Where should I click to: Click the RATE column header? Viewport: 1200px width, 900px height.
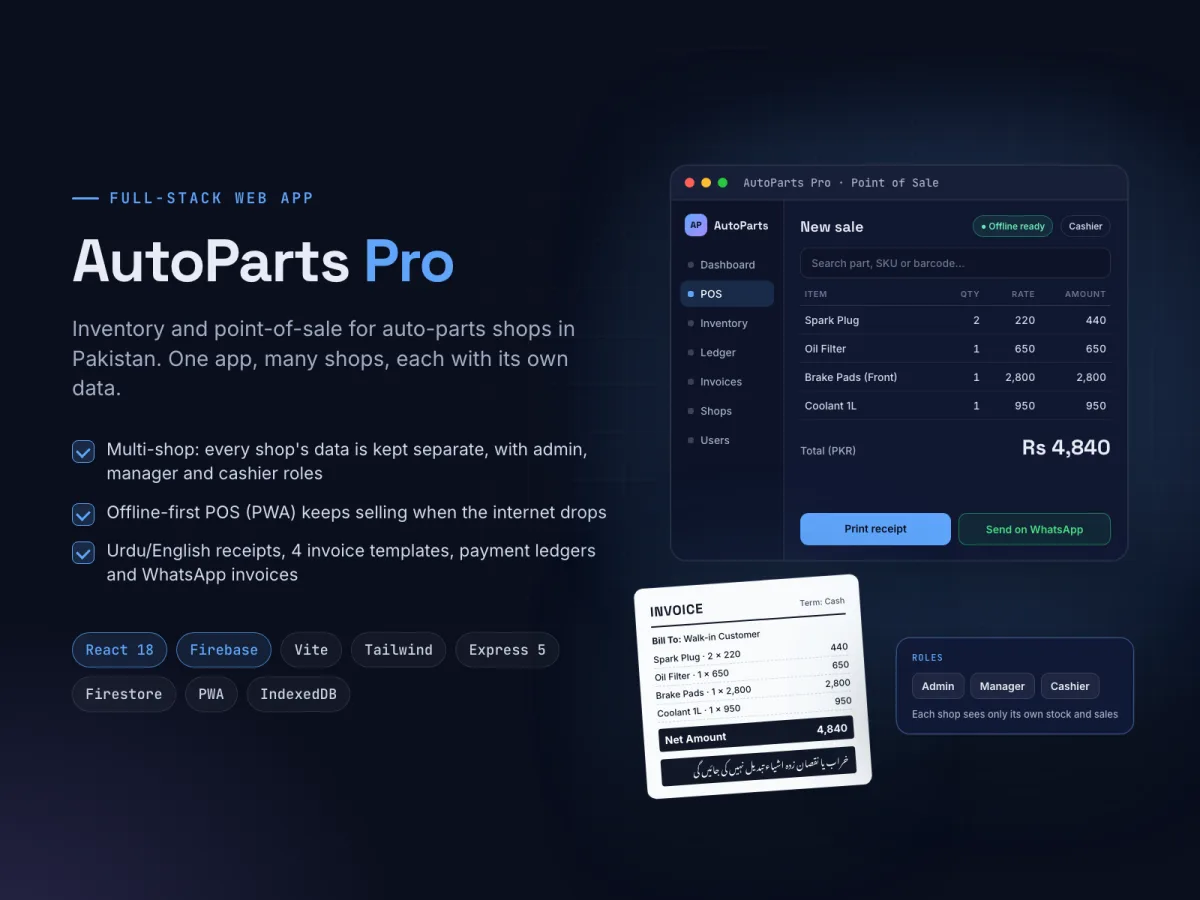pos(1023,294)
